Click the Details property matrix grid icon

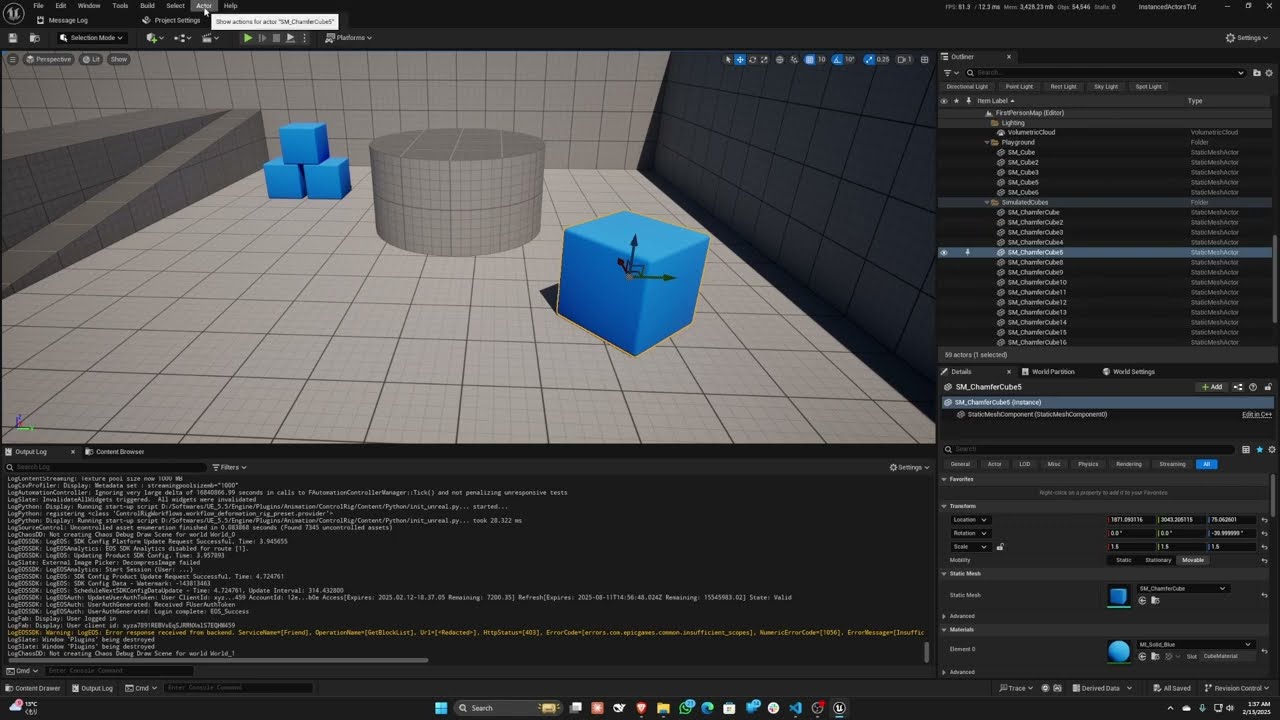pyautogui.click(x=1246, y=450)
